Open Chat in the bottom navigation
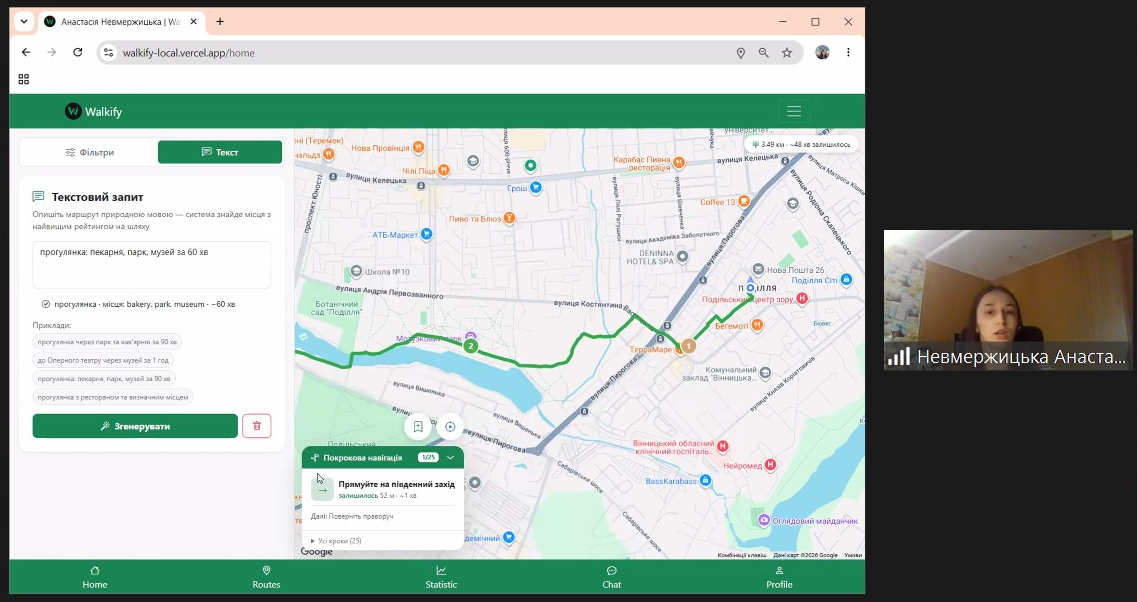 611,577
